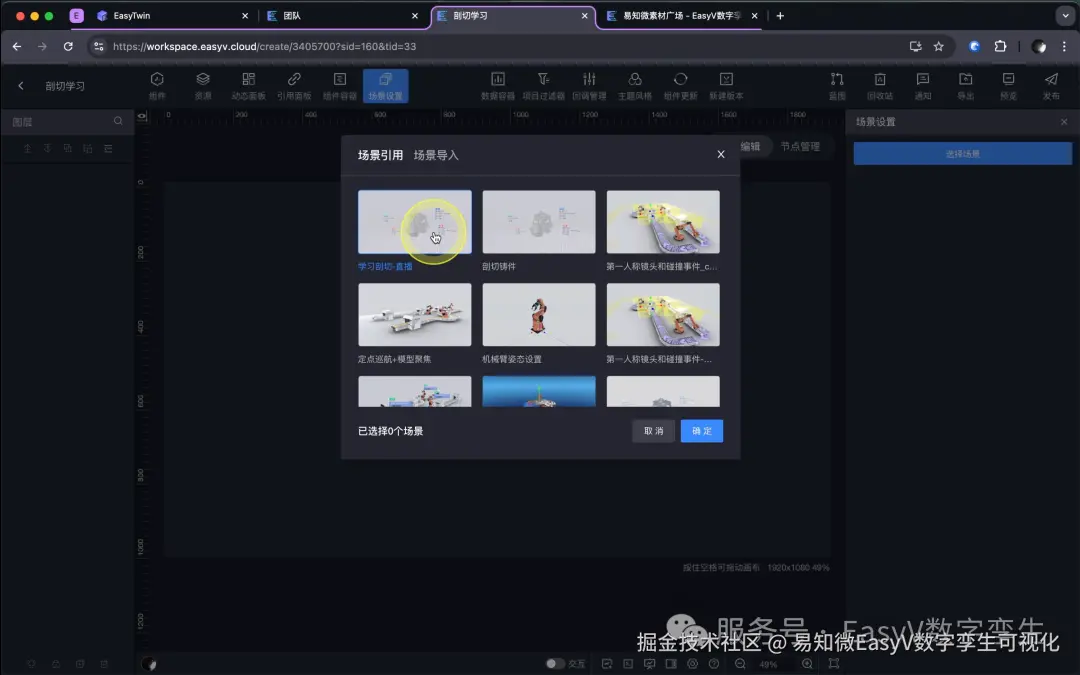The image size is (1080, 675).
Task: Open the 组件容器 component container tool
Action: pyautogui.click(x=340, y=85)
